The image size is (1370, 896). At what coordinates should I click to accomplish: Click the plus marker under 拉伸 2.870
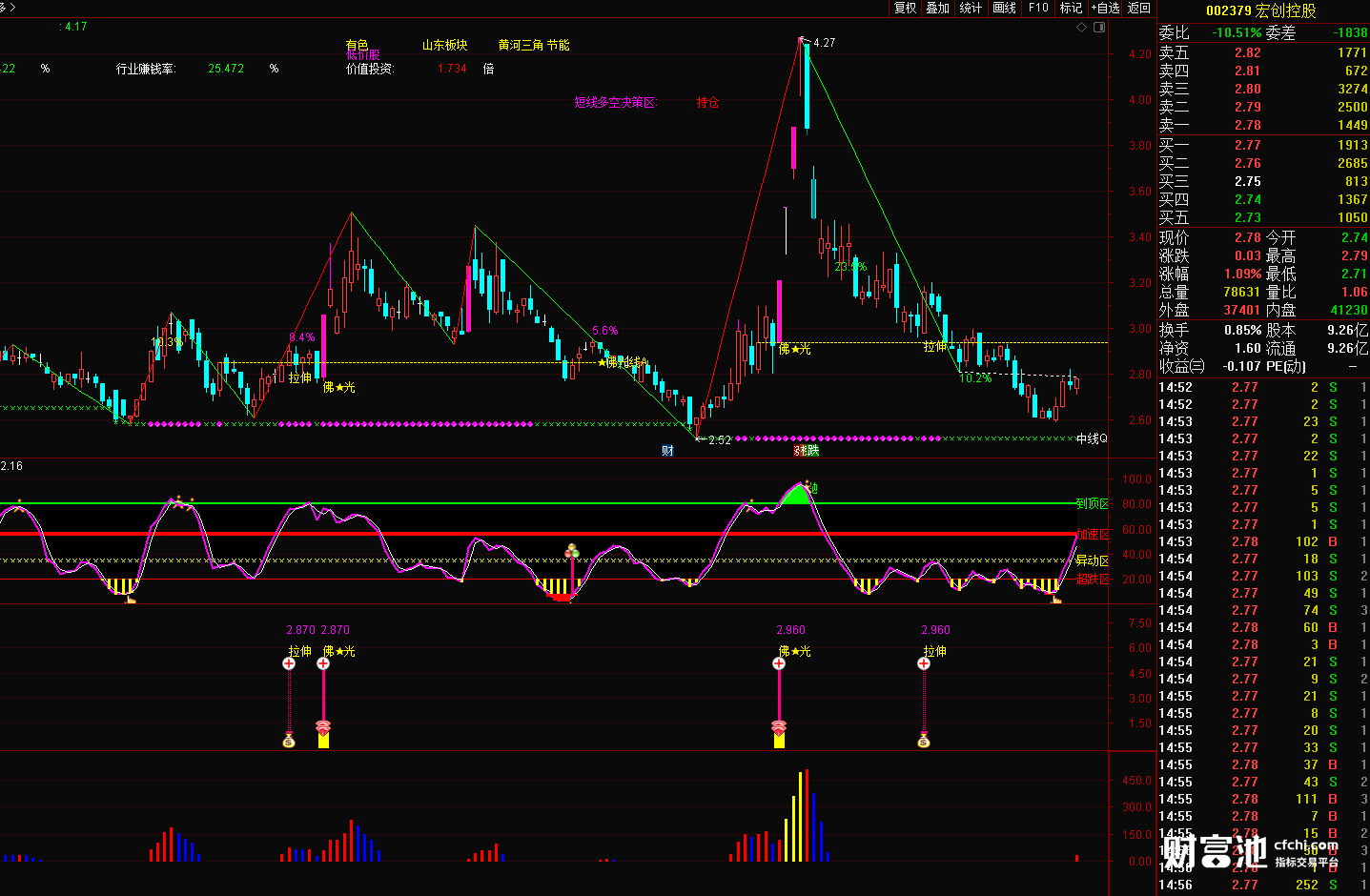(289, 663)
